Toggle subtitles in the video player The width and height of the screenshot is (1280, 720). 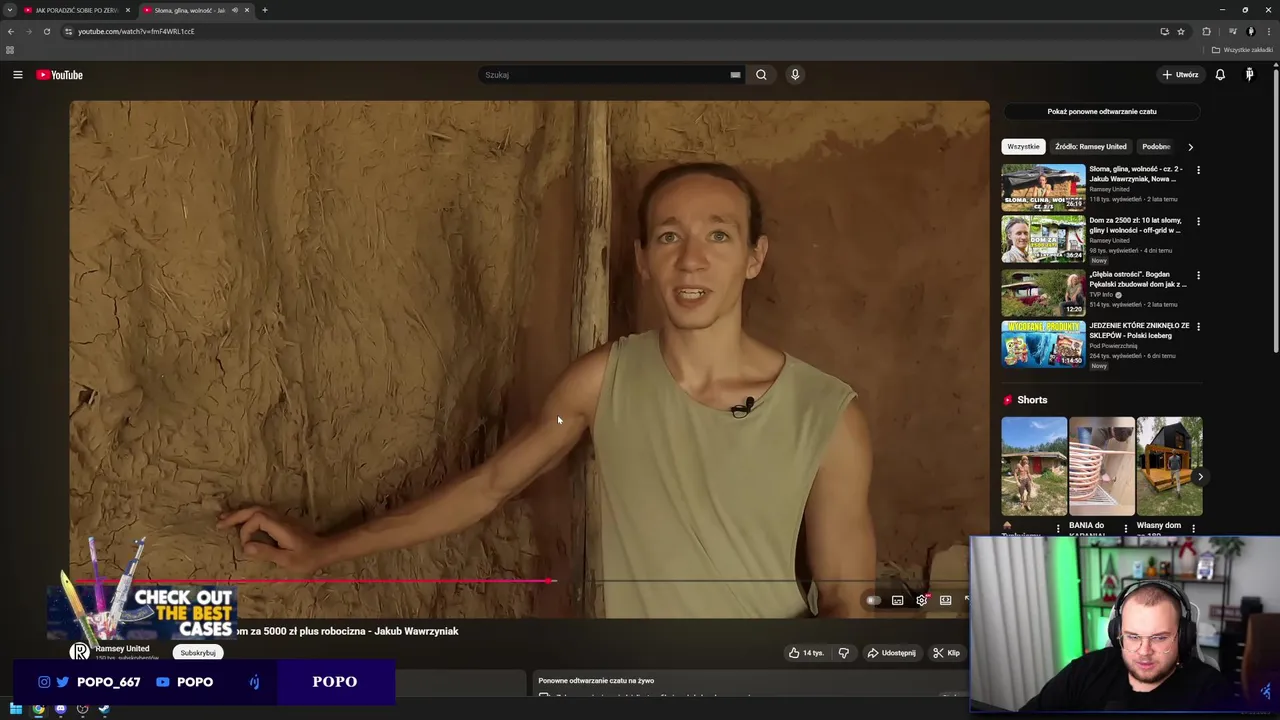click(897, 600)
